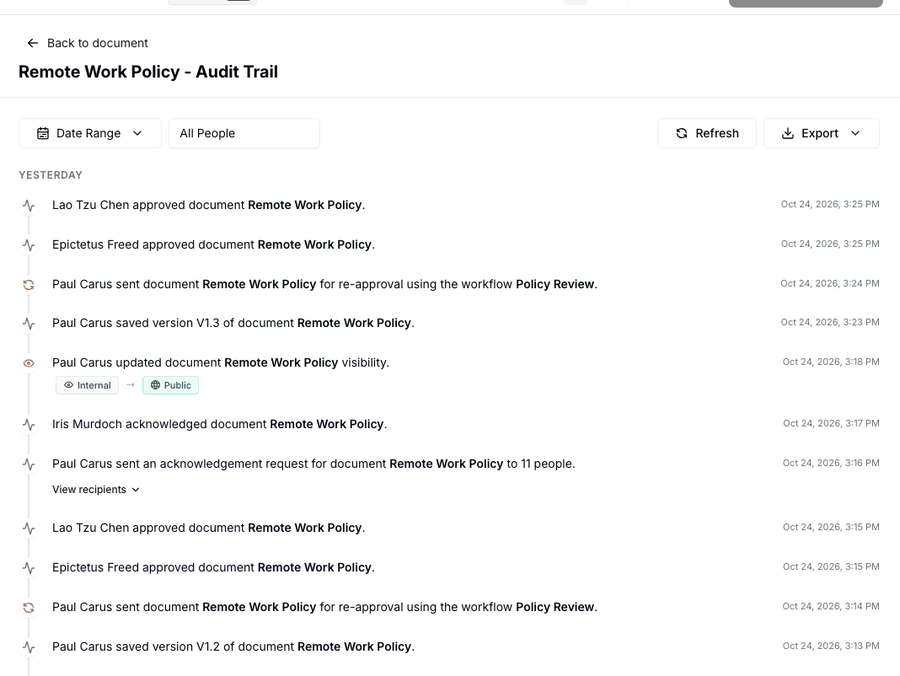Image resolution: width=900 pixels, height=676 pixels.
Task: Click the calendar icon in Date Range
Action: click(x=43, y=133)
